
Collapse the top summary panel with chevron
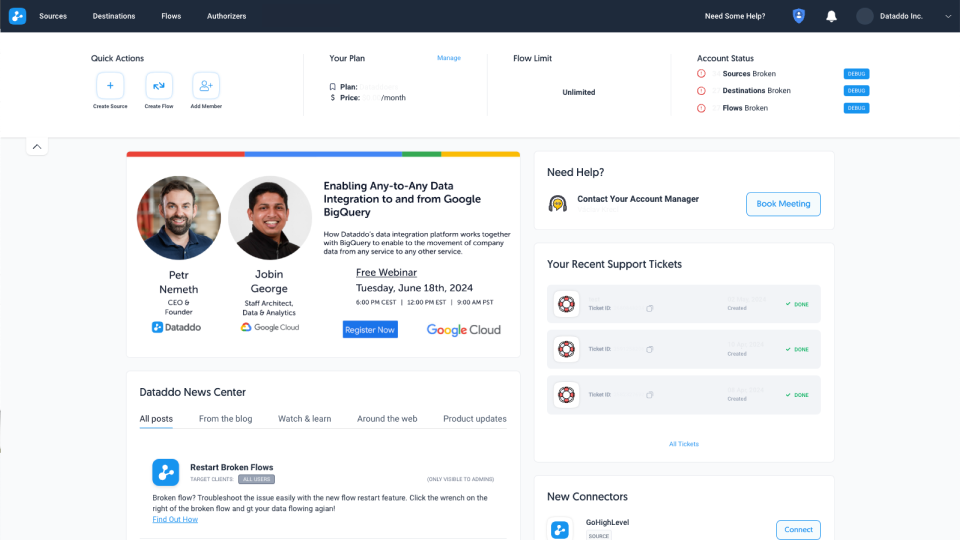[37, 147]
